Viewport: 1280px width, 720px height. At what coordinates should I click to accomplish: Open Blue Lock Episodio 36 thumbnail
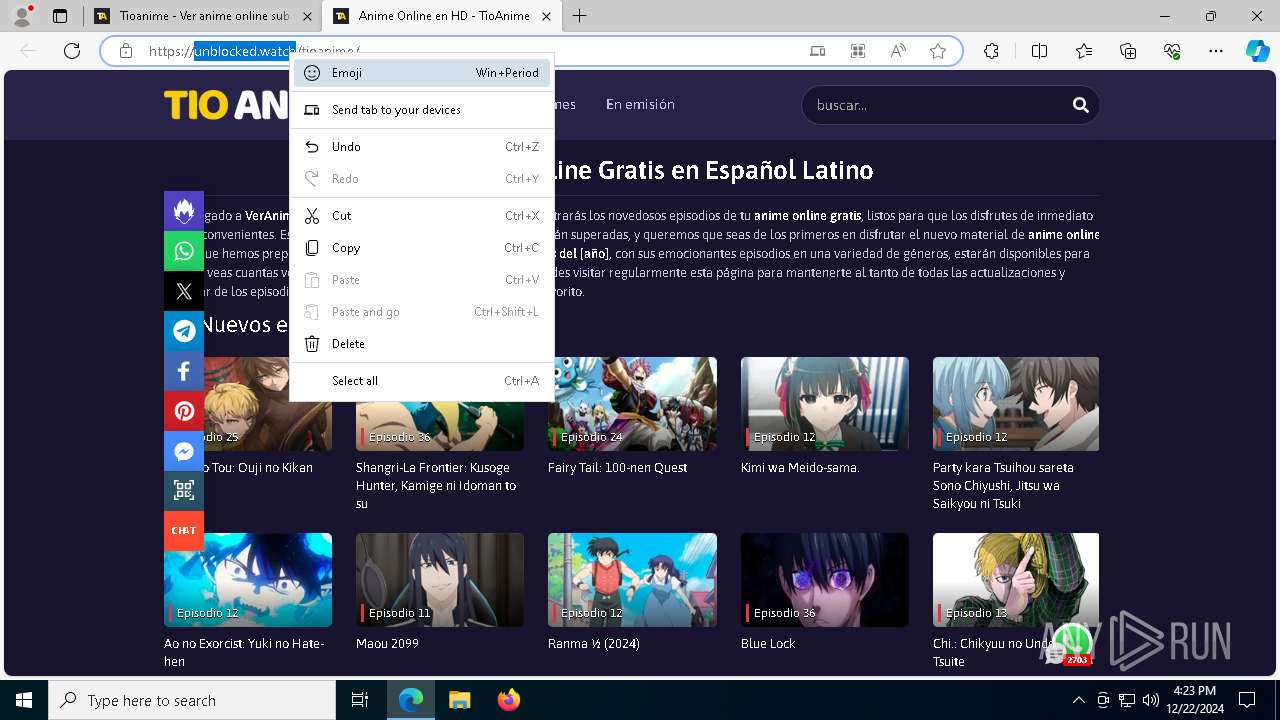[x=825, y=580]
